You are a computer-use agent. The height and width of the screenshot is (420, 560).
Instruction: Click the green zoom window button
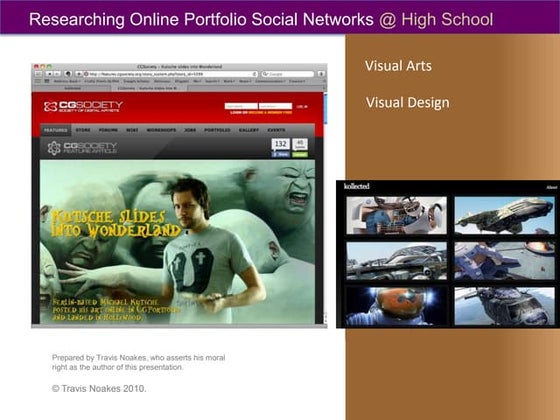pyautogui.click(x=49, y=66)
